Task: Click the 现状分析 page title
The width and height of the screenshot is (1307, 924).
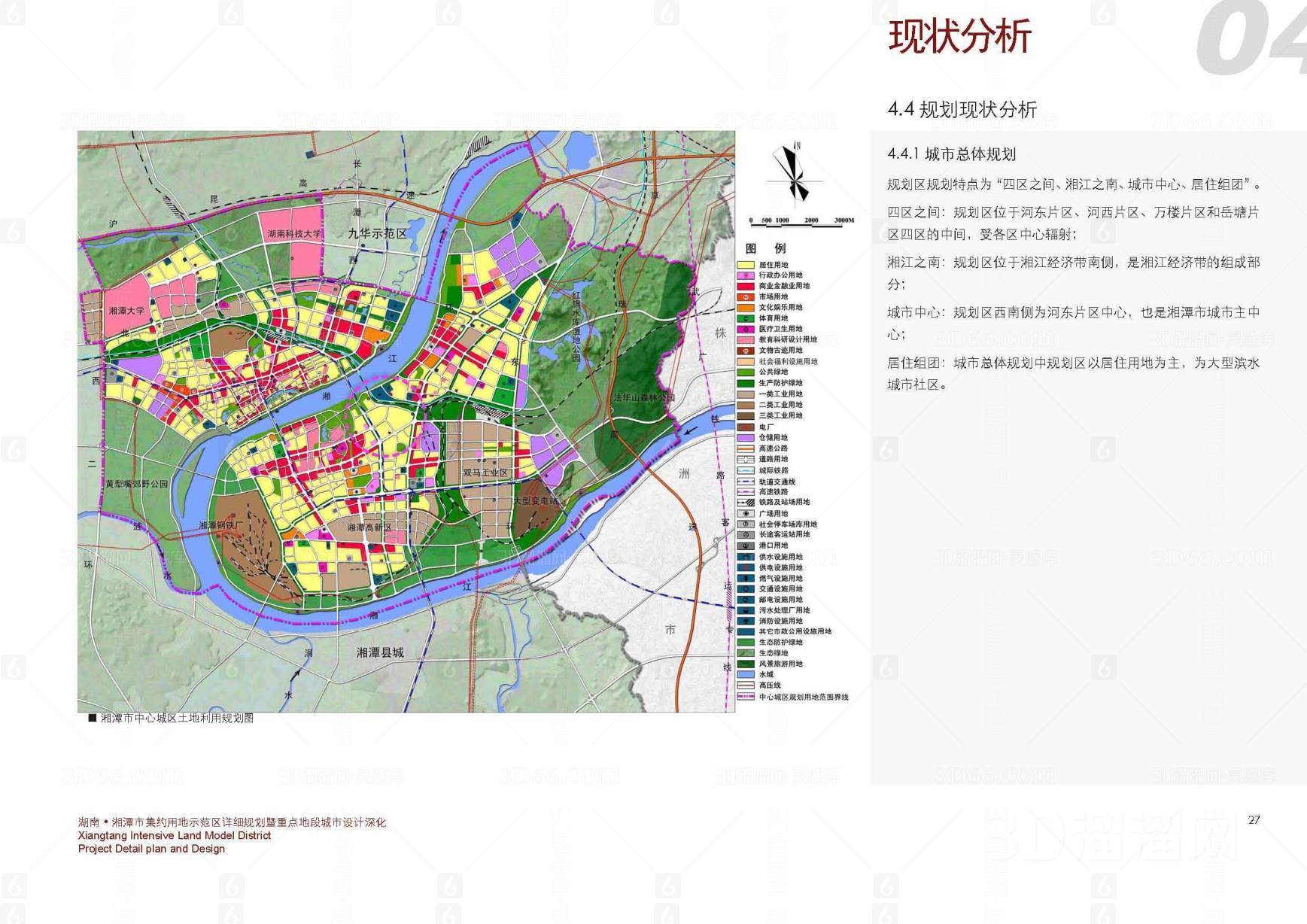Action: pyautogui.click(x=959, y=36)
